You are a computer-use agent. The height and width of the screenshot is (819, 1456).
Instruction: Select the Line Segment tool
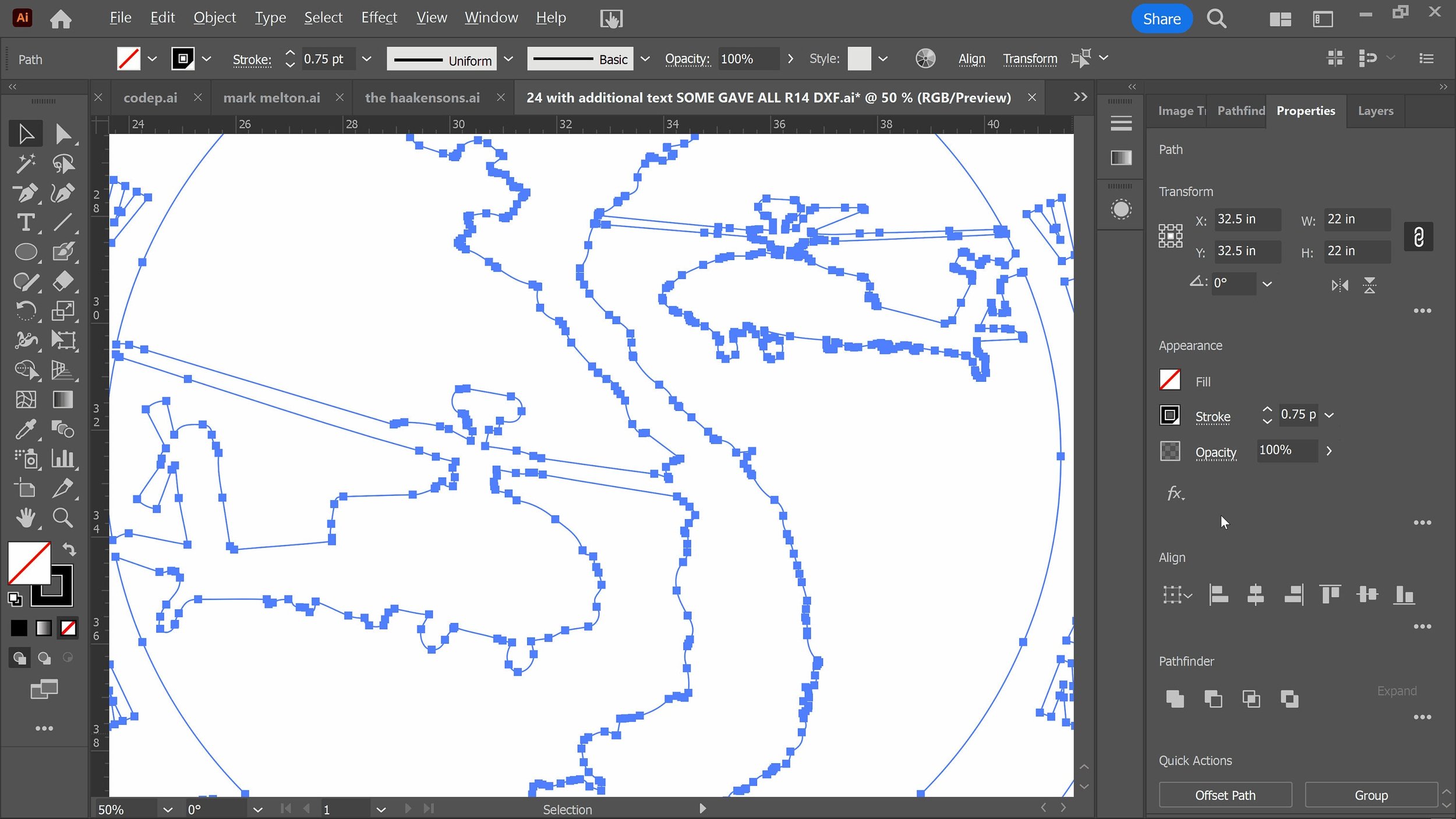(x=63, y=222)
